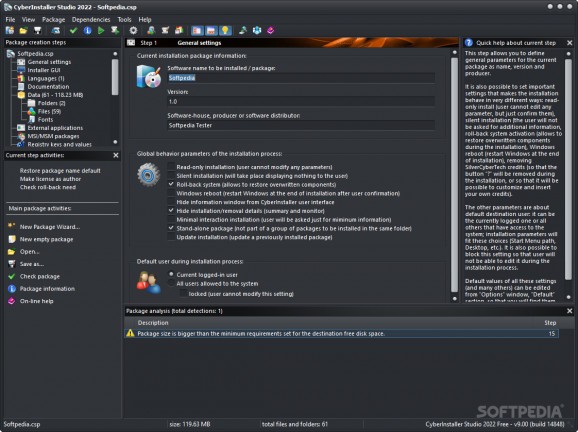Click the General settings tree icon
This screenshot has width=578, height=432.
click(x=21, y=62)
